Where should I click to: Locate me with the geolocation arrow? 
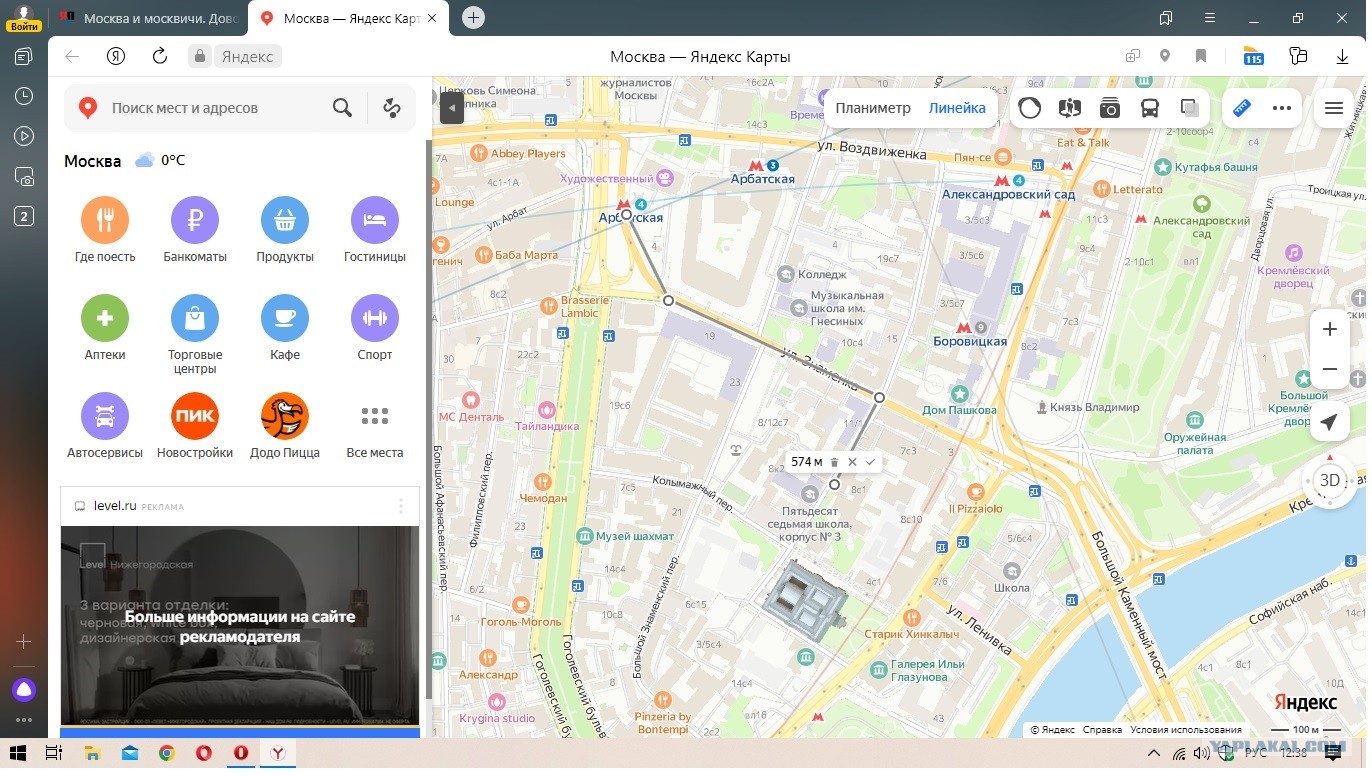(x=1329, y=423)
